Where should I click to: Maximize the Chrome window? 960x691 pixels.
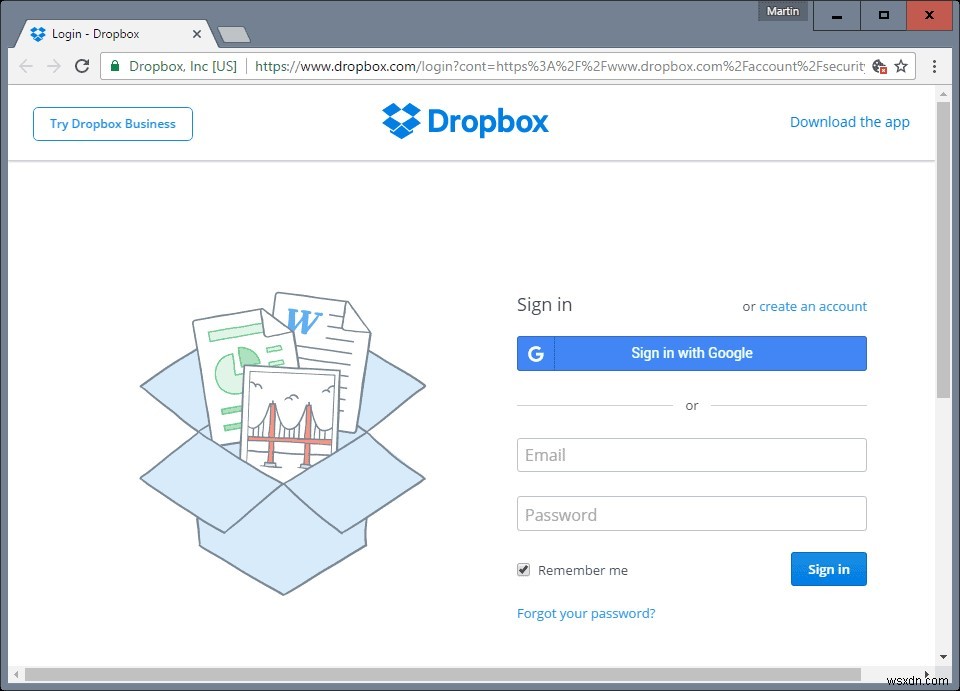pos(883,15)
